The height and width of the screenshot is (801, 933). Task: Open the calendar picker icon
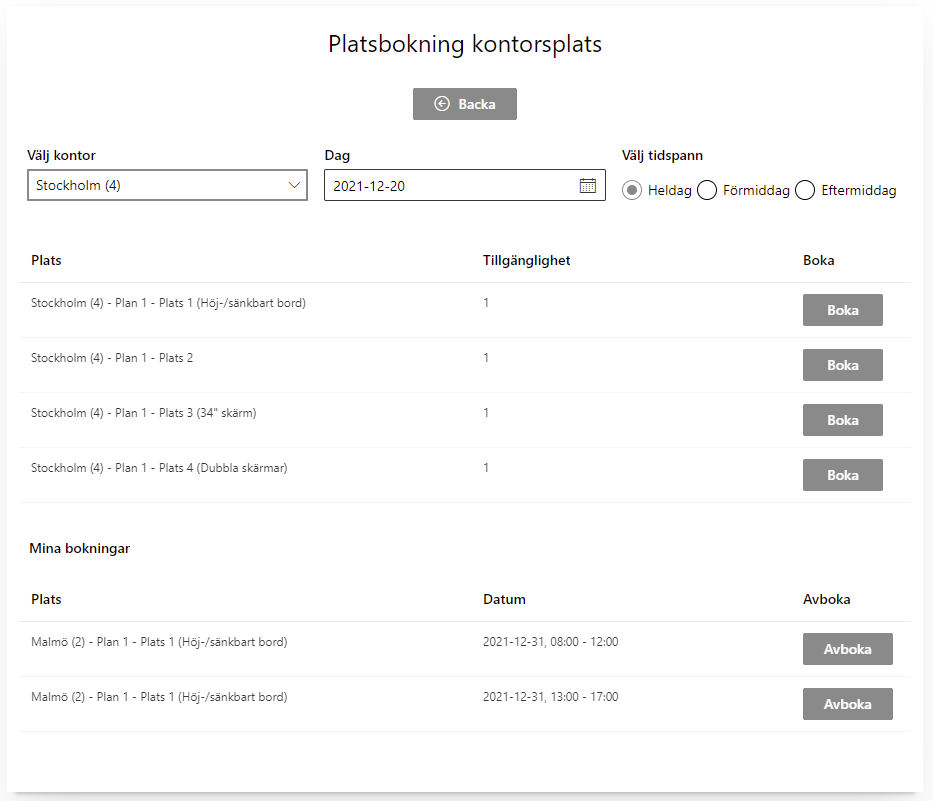click(587, 186)
